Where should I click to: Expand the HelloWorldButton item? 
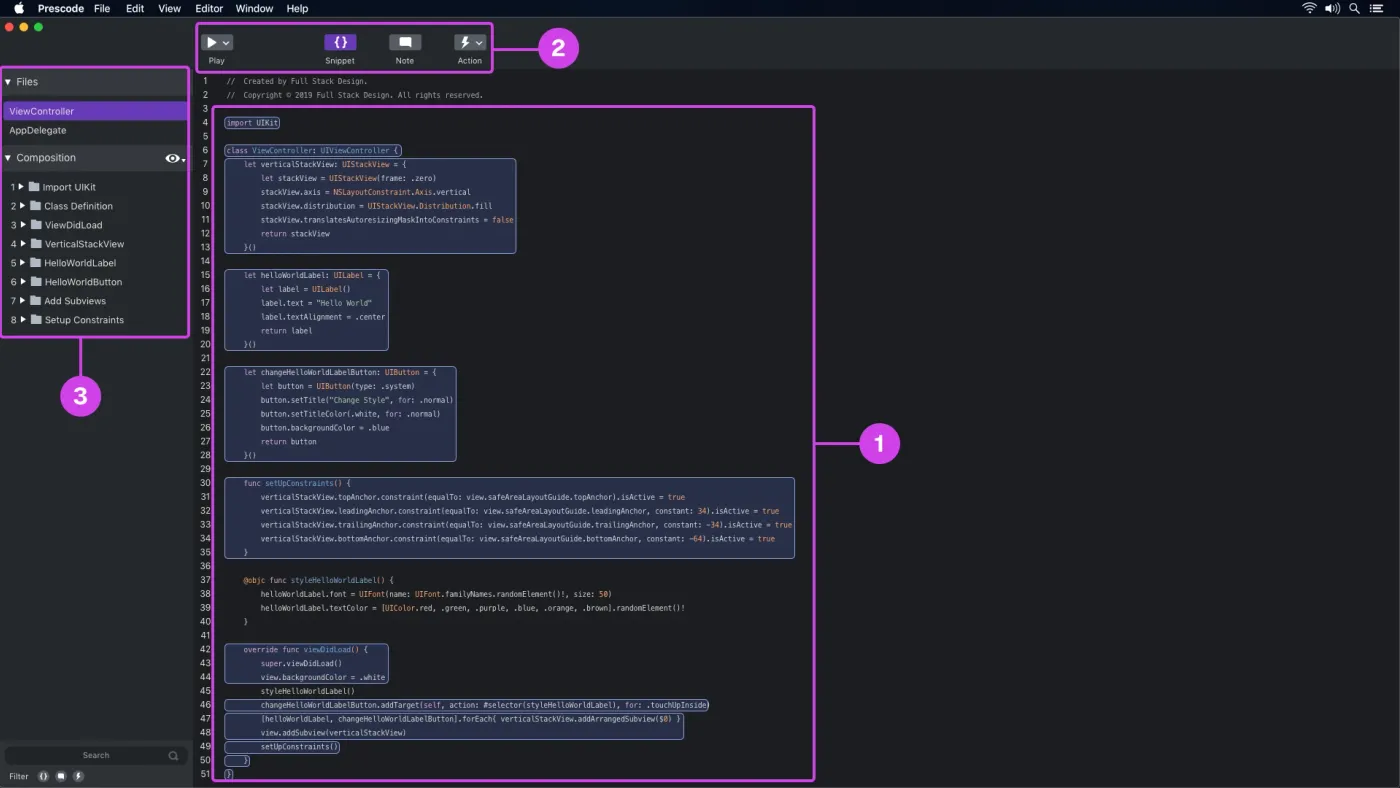22,282
